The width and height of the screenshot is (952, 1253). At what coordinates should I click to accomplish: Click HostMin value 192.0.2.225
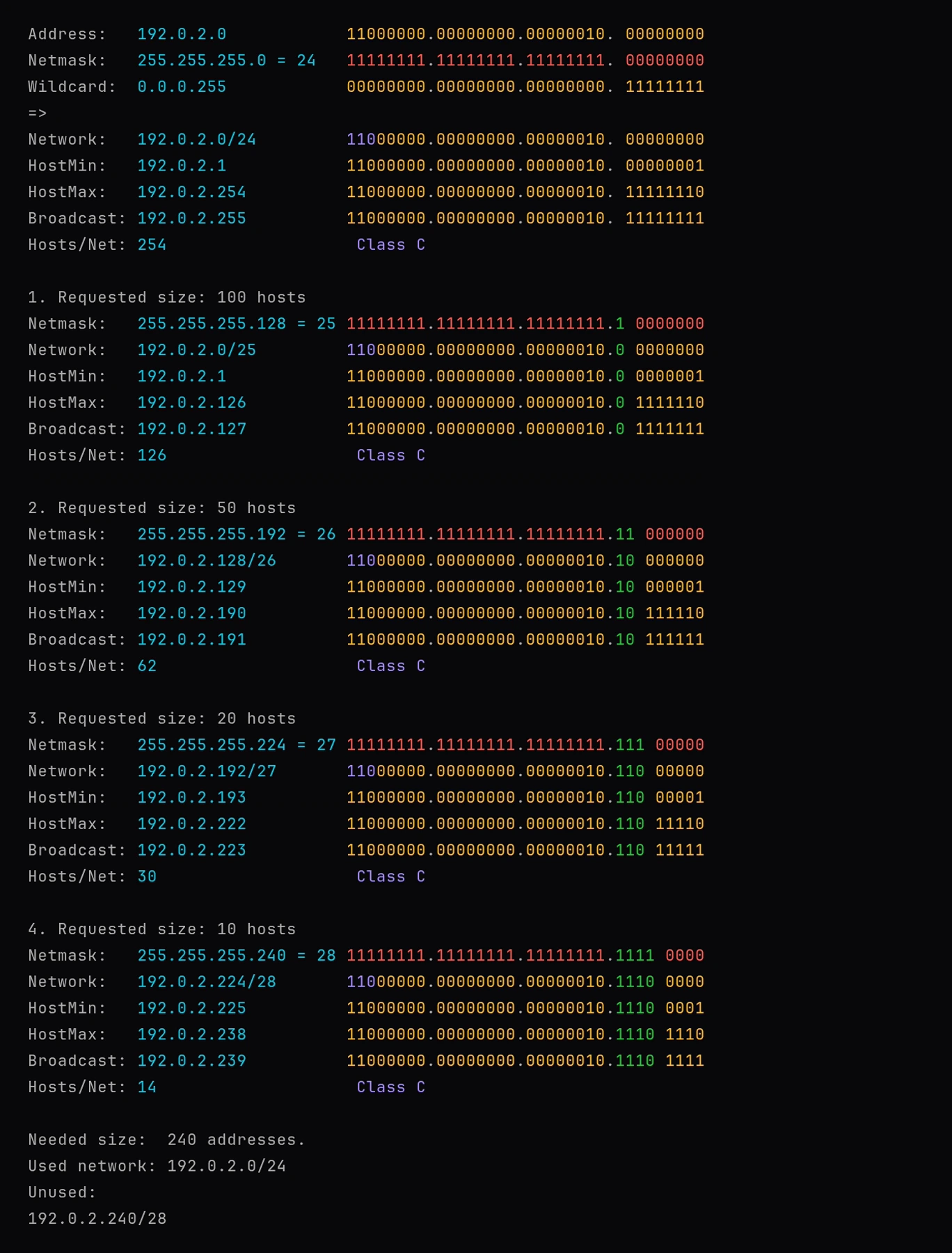[192, 1008]
